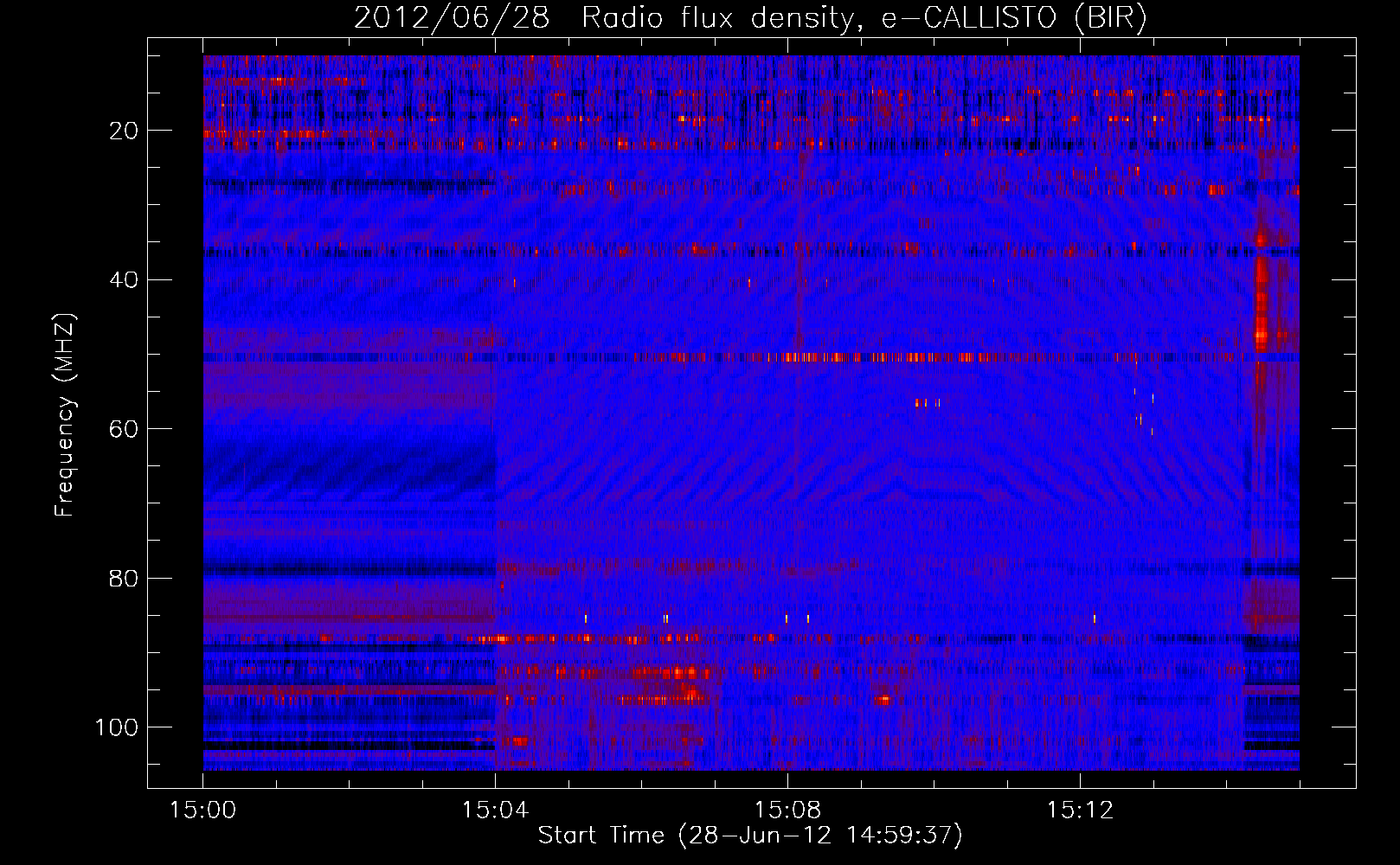The height and width of the screenshot is (865, 1400).
Task: Click the 'Start Time (28-Jun-12 14:59:37)' label
Action: click(x=750, y=836)
